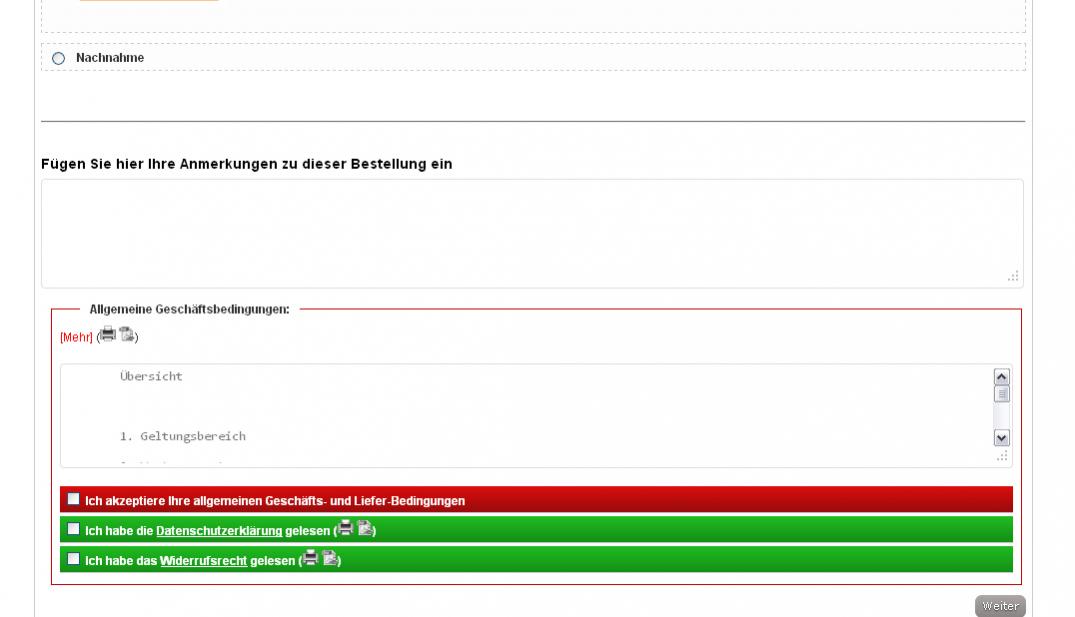Click the terms box scroll down arrow

pyautogui.click(x=1001, y=438)
